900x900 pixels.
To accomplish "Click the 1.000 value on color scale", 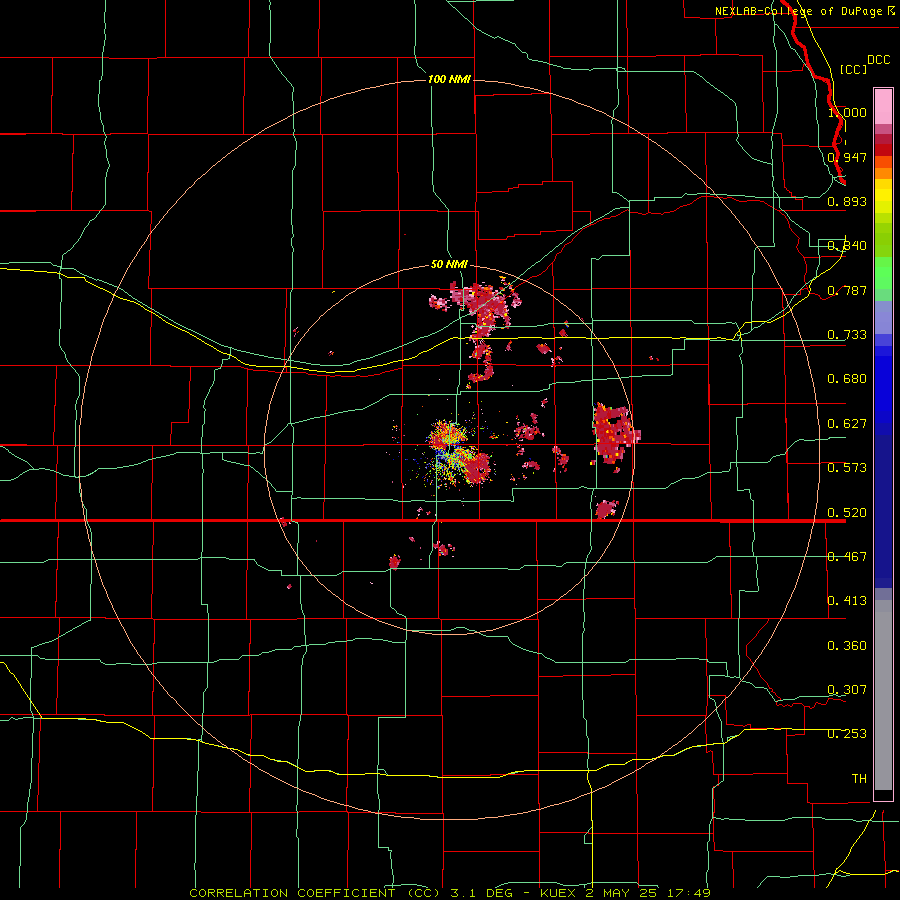I will point(847,112).
